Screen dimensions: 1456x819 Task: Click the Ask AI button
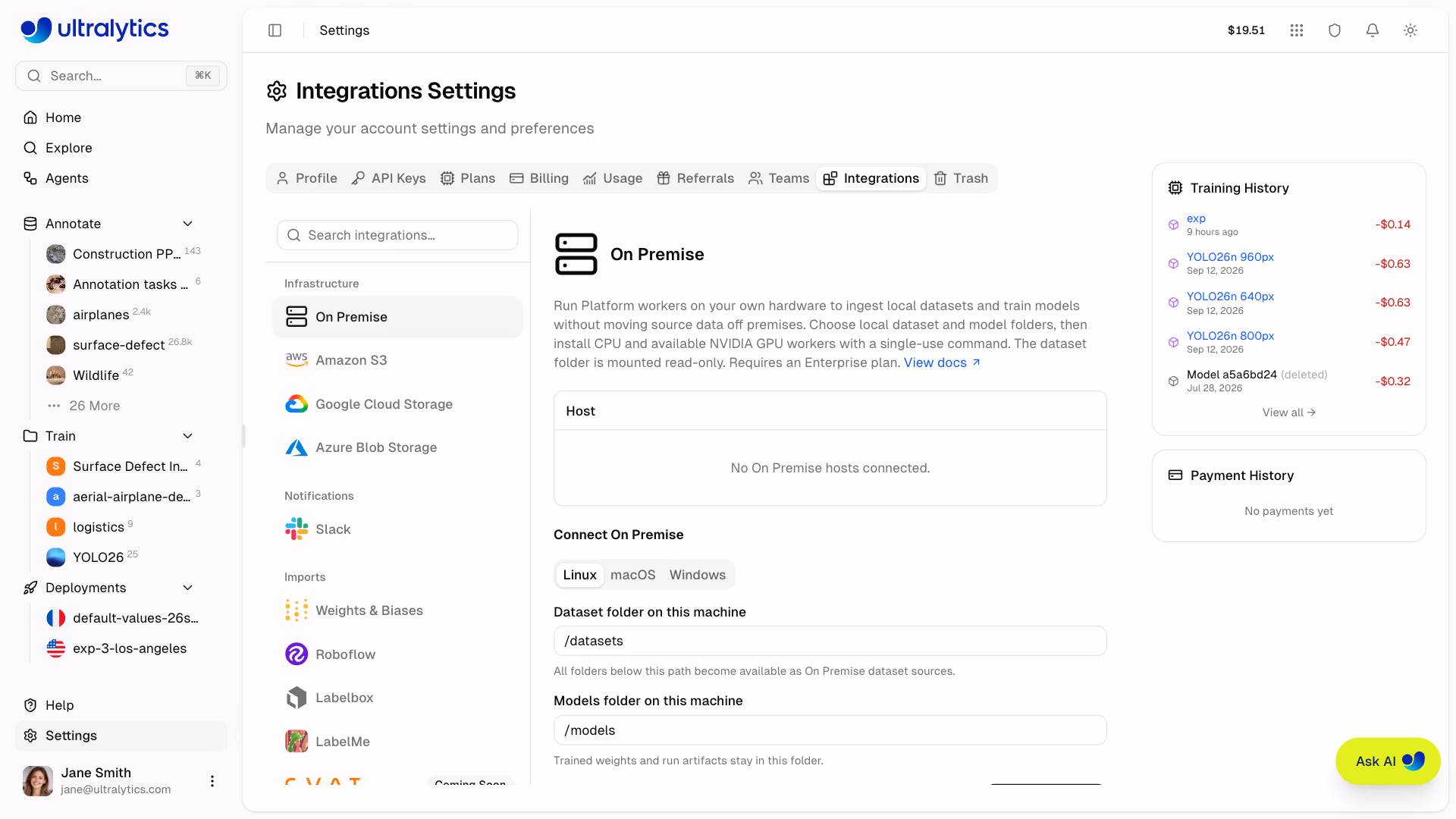1388,761
